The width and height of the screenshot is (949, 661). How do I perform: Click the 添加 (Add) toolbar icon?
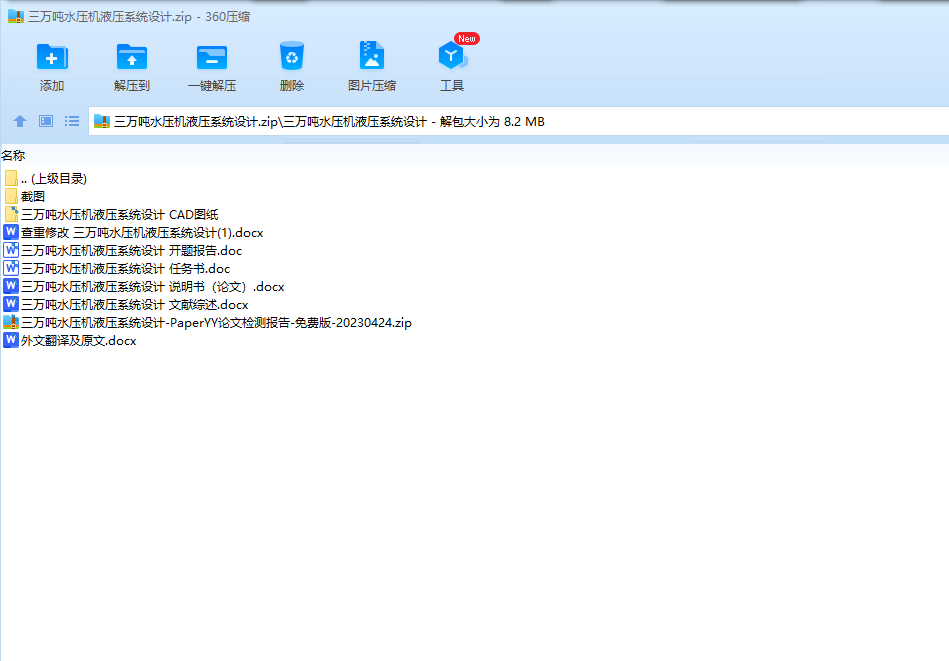pos(52,57)
